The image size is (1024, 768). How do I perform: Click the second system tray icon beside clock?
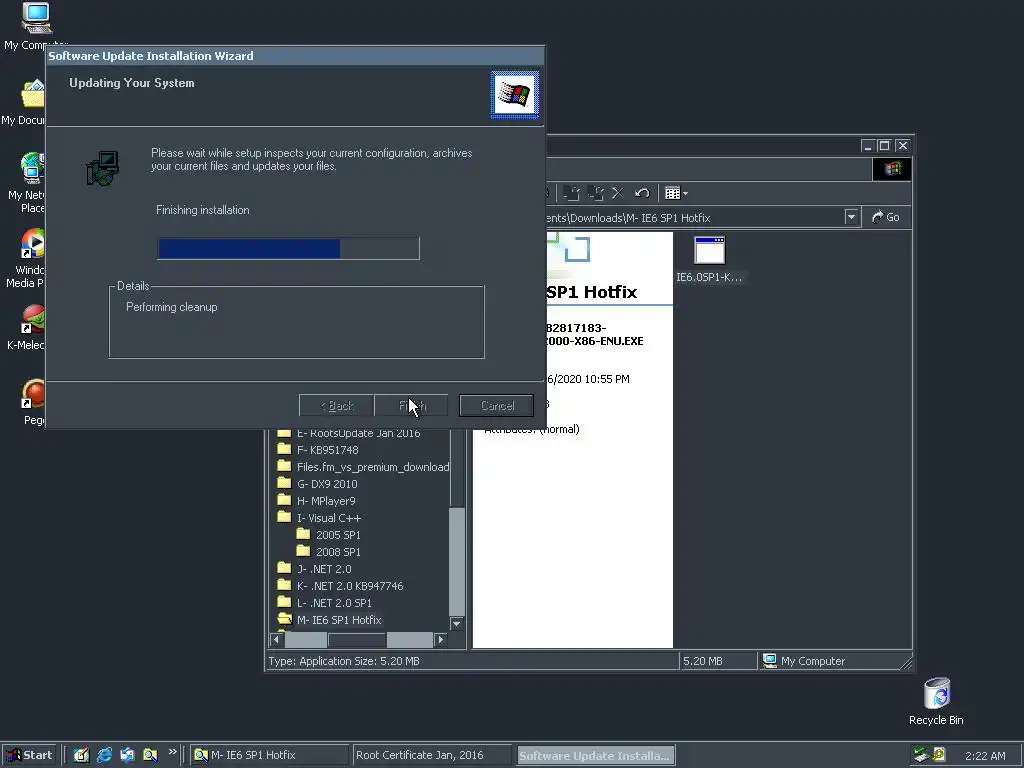coord(938,755)
